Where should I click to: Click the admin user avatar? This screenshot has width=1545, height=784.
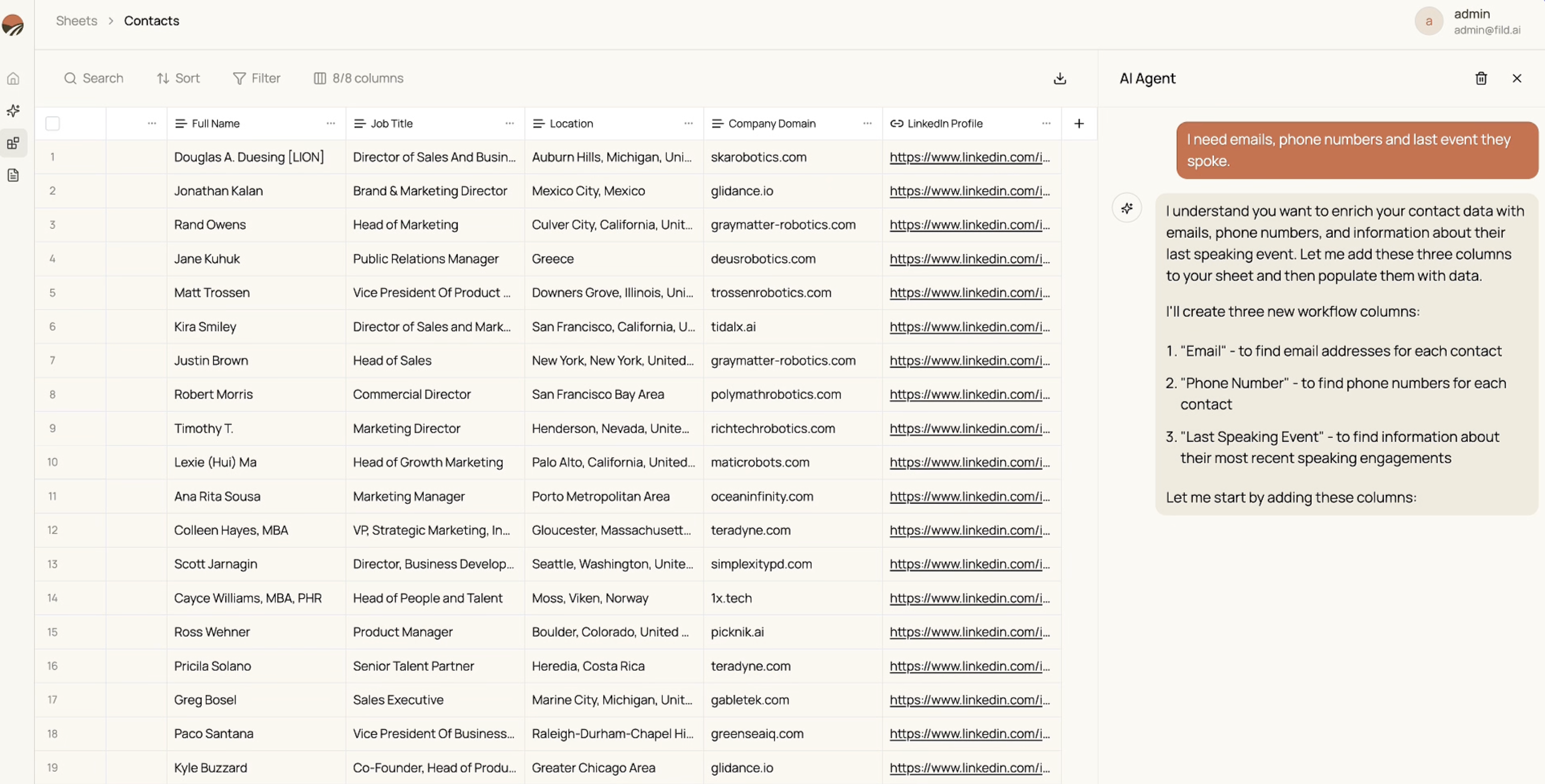pyautogui.click(x=1428, y=22)
